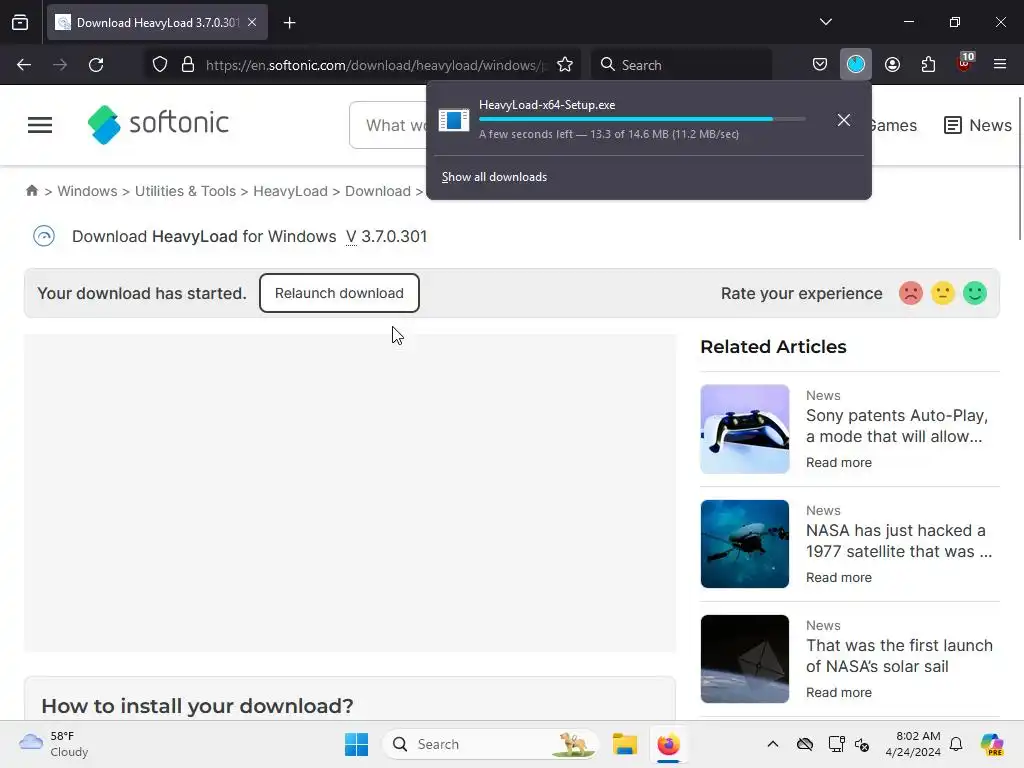
Task: Open the Firefox account icon
Action: (892, 65)
